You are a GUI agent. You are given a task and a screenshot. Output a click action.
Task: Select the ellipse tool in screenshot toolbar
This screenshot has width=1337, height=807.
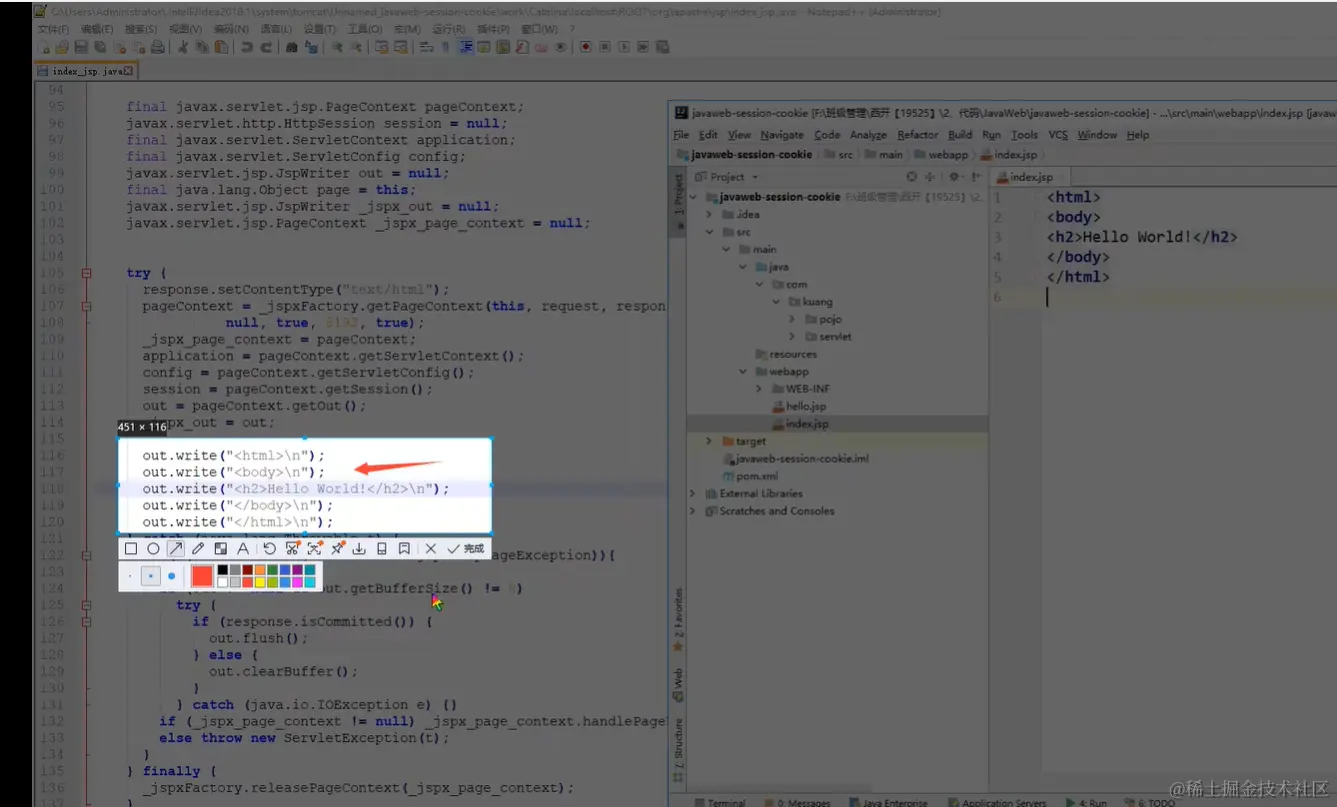click(x=153, y=549)
